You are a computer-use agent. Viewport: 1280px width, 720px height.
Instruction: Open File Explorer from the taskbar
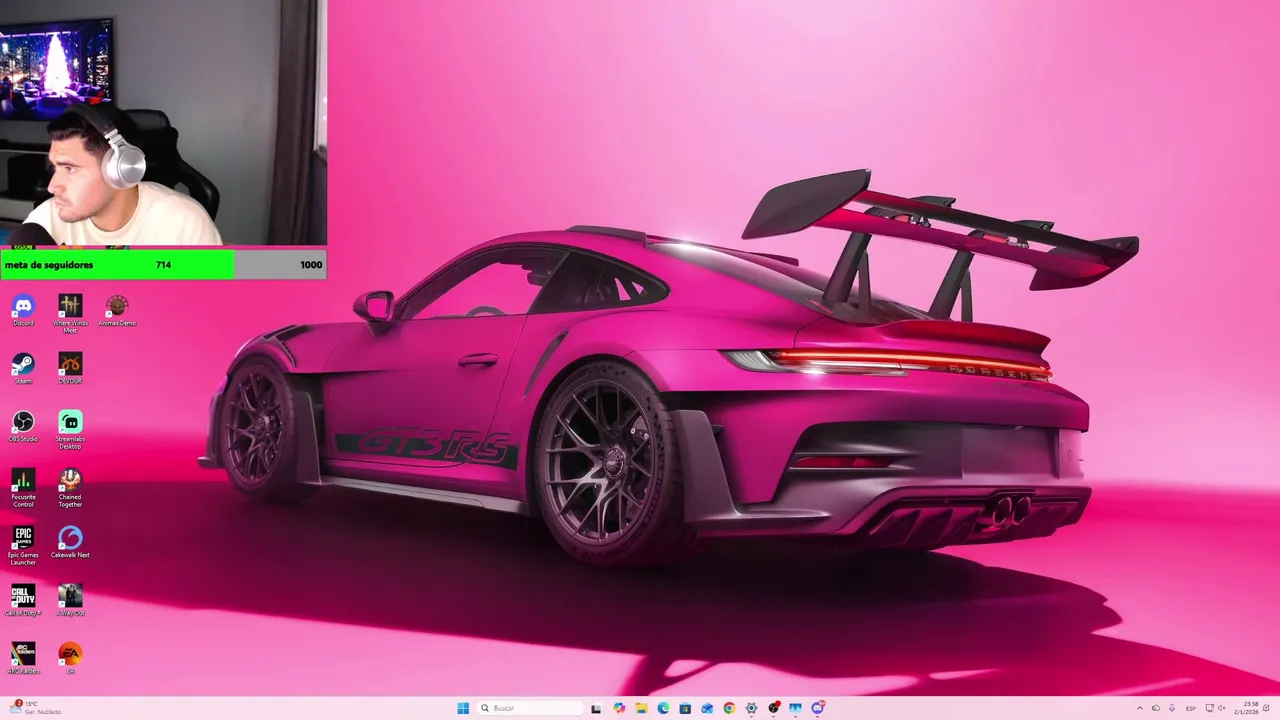(641, 708)
